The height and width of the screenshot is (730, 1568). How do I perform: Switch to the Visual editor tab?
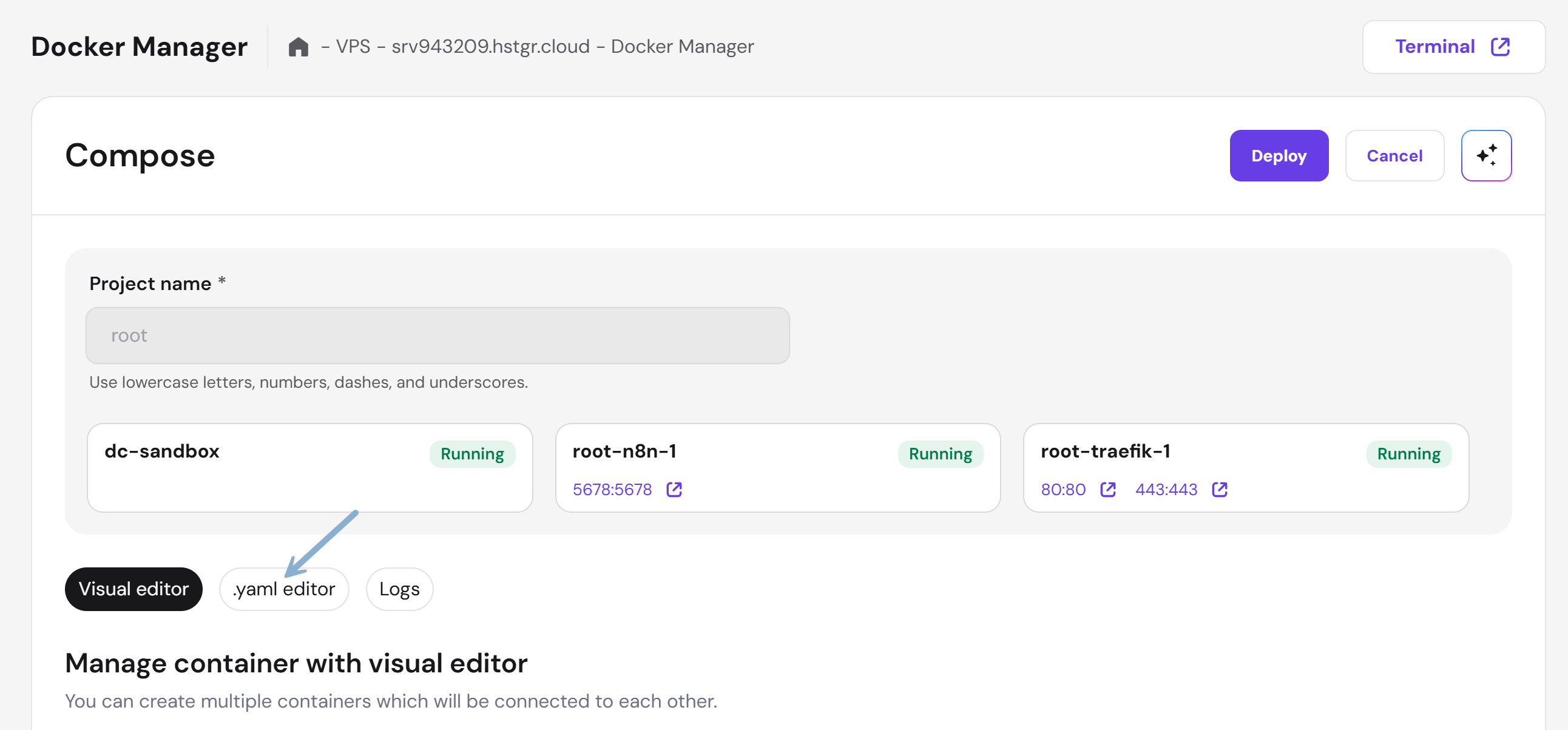click(x=133, y=589)
